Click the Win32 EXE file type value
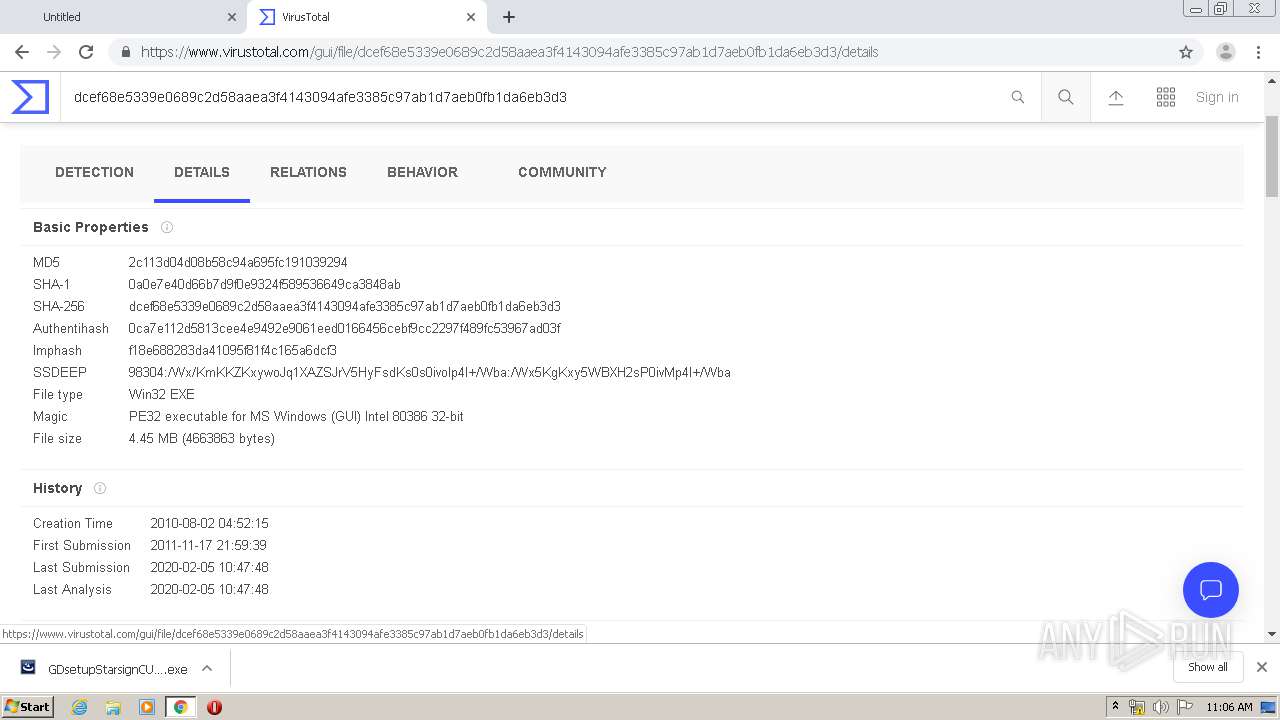Screen dimensions: 1280x720 pyautogui.click(x=161, y=394)
